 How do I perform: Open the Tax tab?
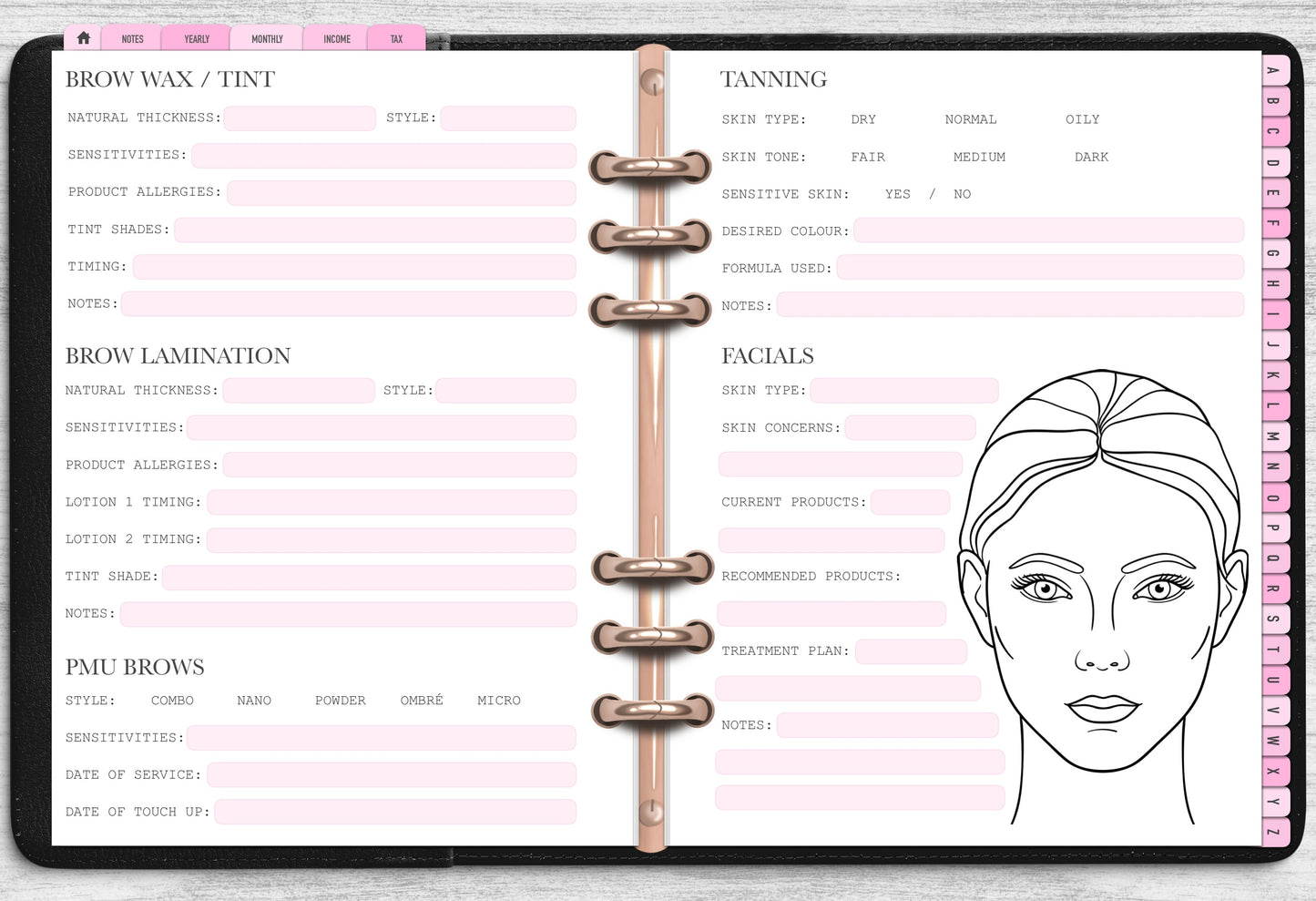pos(396,39)
